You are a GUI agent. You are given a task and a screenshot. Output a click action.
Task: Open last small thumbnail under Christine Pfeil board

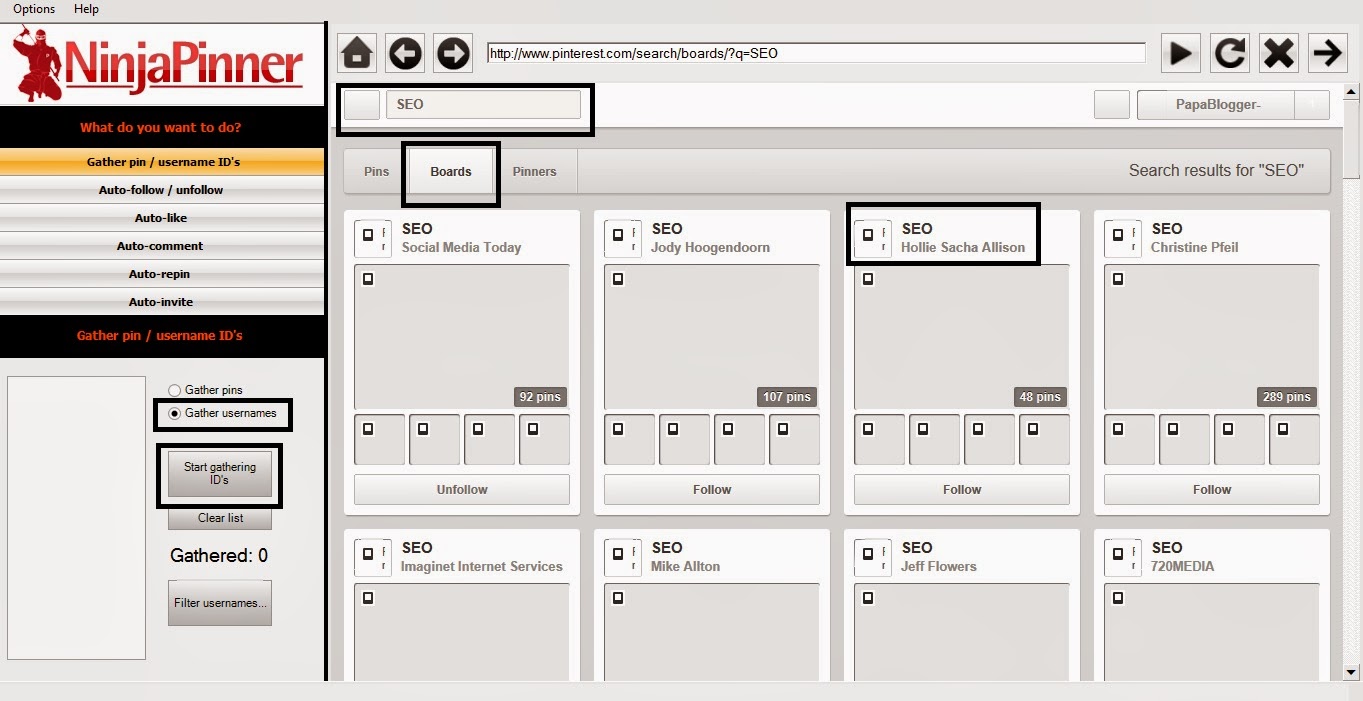tap(1294, 440)
